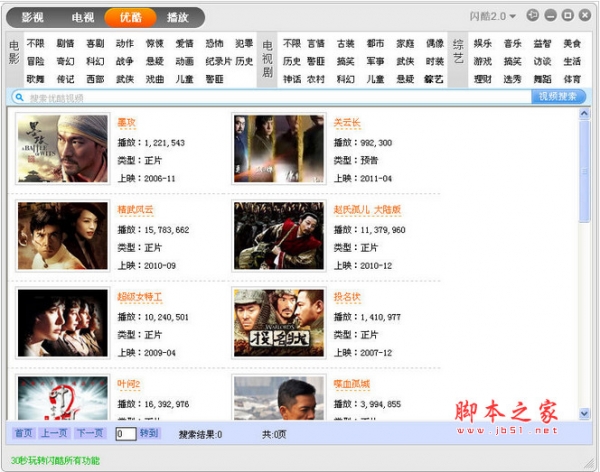Open the 墨攻 movie poster thumbnail
This screenshot has height=472, width=600.
coord(63,149)
